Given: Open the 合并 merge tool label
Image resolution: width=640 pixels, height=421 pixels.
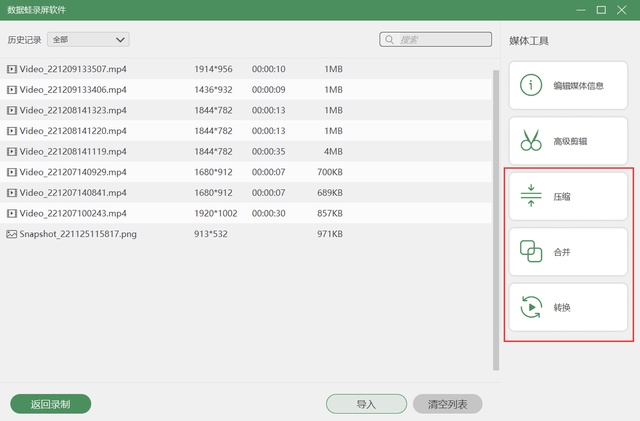Looking at the screenshot, I should (562, 252).
